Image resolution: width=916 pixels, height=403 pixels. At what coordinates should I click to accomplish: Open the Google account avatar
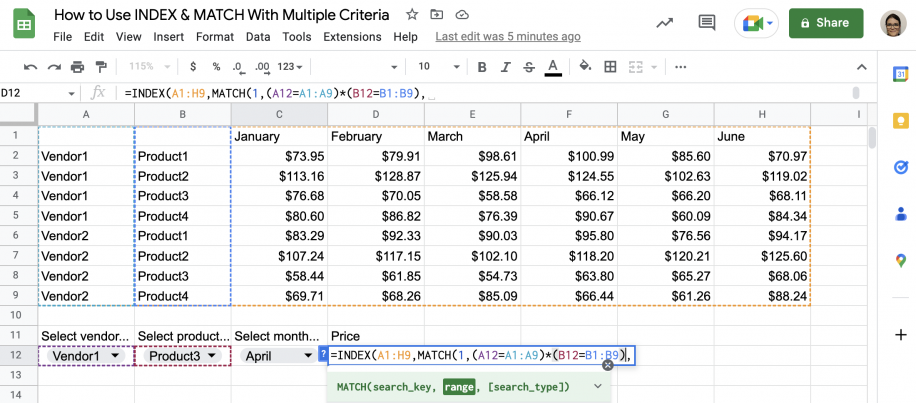[x=894, y=23]
